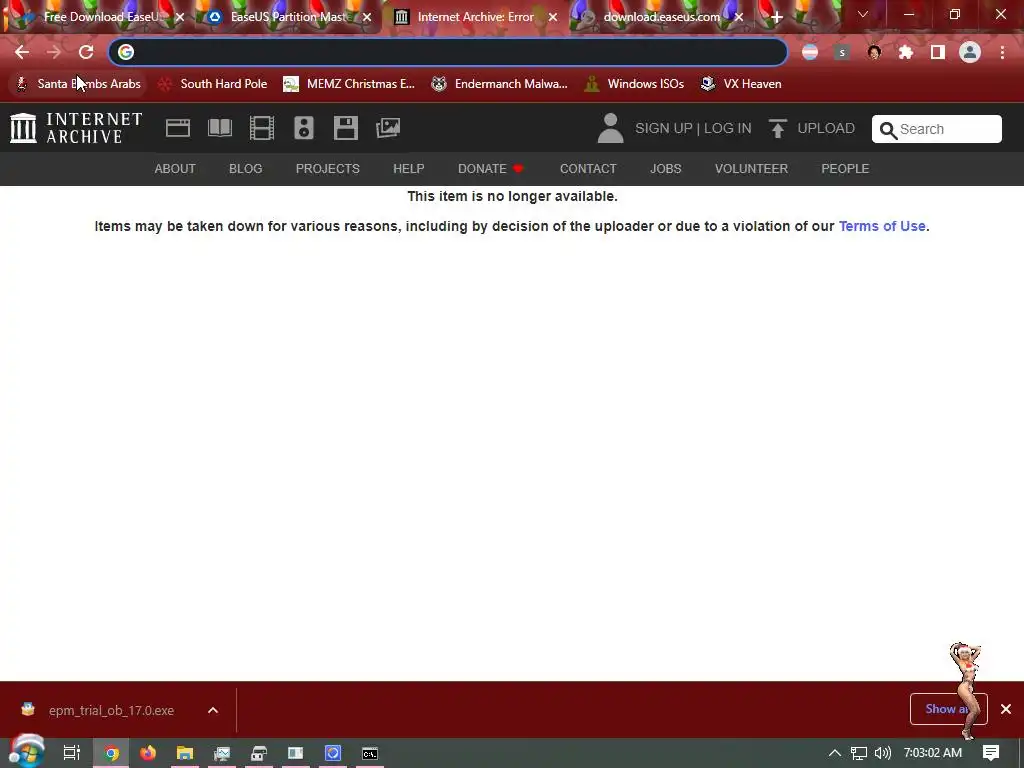This screenshot has height=768, width=1024.
Task: Open Chrome three-dot menu
Action: [1002, 52]
